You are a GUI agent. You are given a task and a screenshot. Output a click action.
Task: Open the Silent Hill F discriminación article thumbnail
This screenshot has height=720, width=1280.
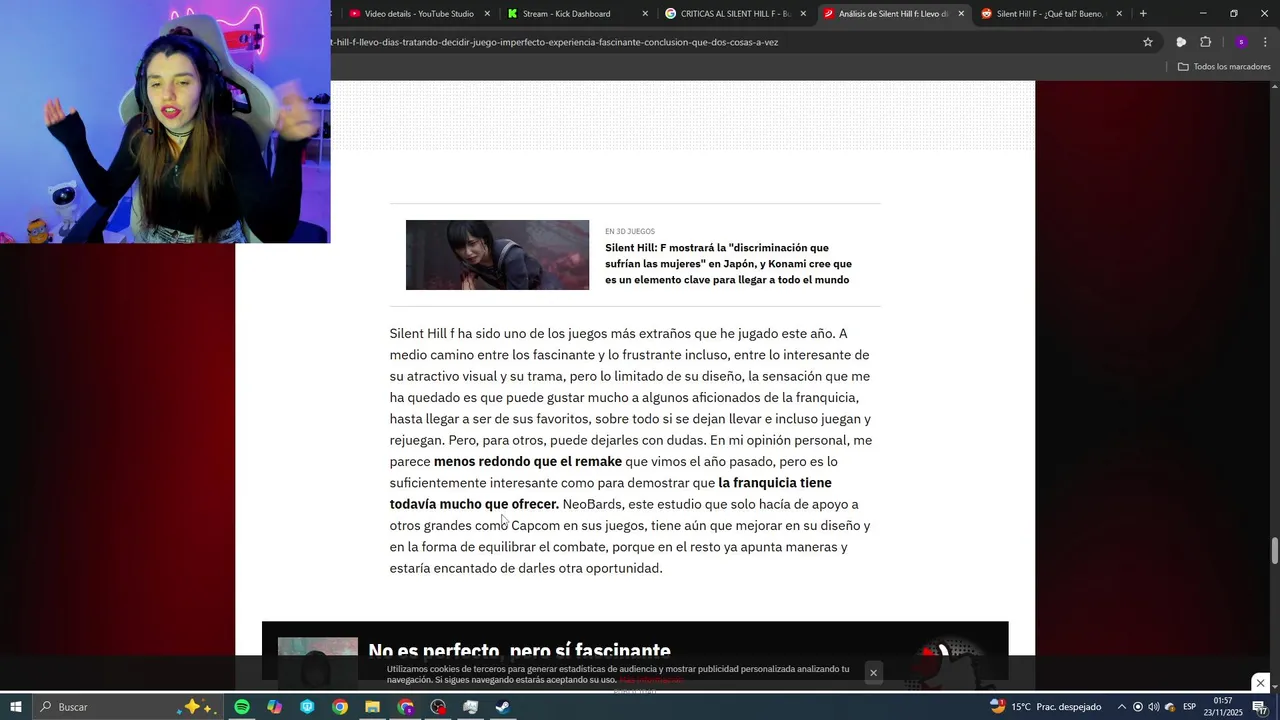coord(497,255)
